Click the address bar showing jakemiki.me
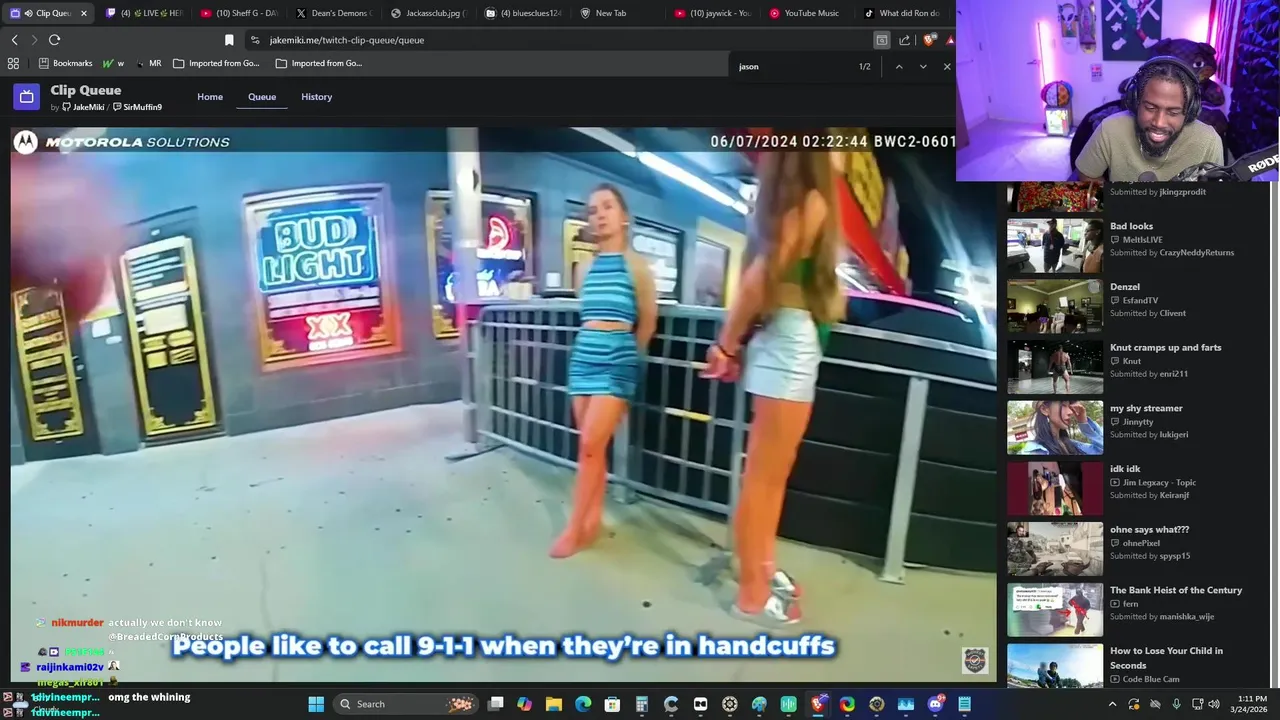 (560, 40)
